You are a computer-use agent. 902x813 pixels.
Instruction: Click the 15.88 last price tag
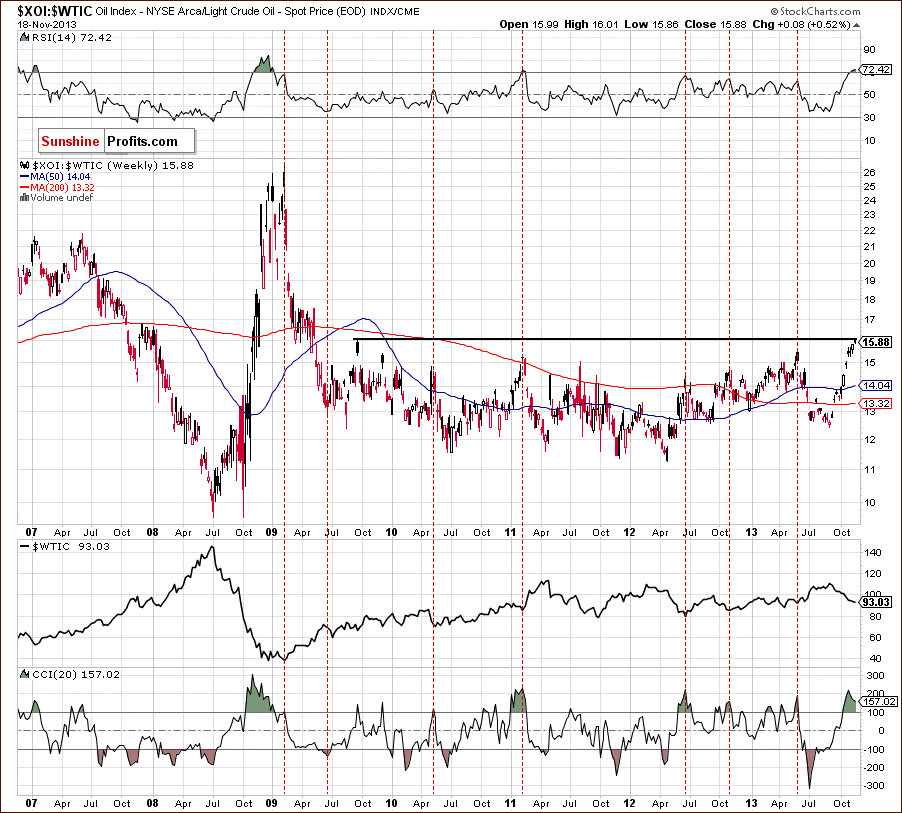pyautogui.click(x=876, y=342)
